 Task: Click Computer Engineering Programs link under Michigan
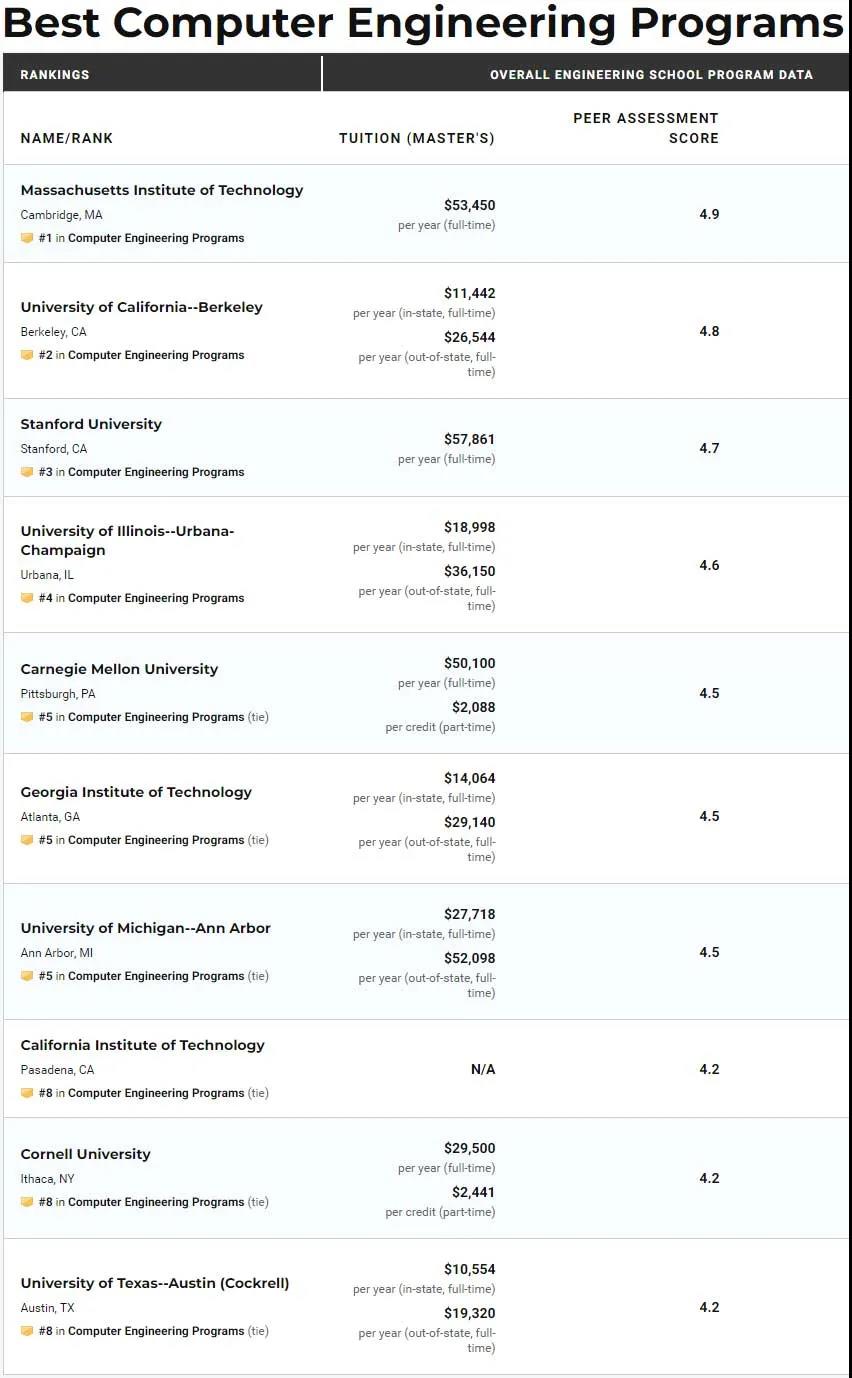pyautogui.click(x=156, y=976)
